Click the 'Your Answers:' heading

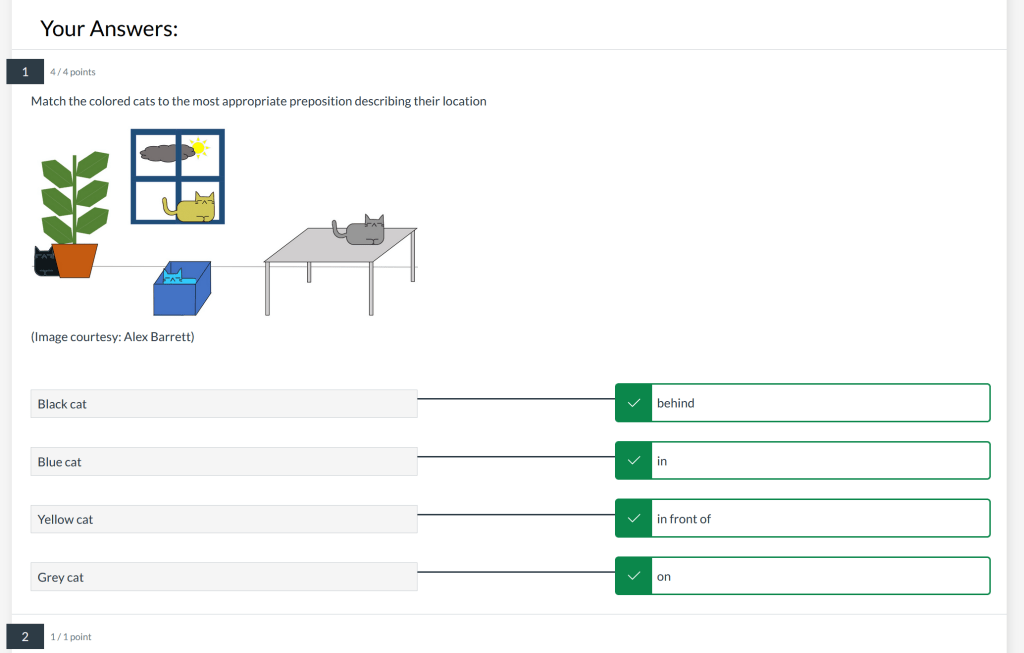[109, 28]
